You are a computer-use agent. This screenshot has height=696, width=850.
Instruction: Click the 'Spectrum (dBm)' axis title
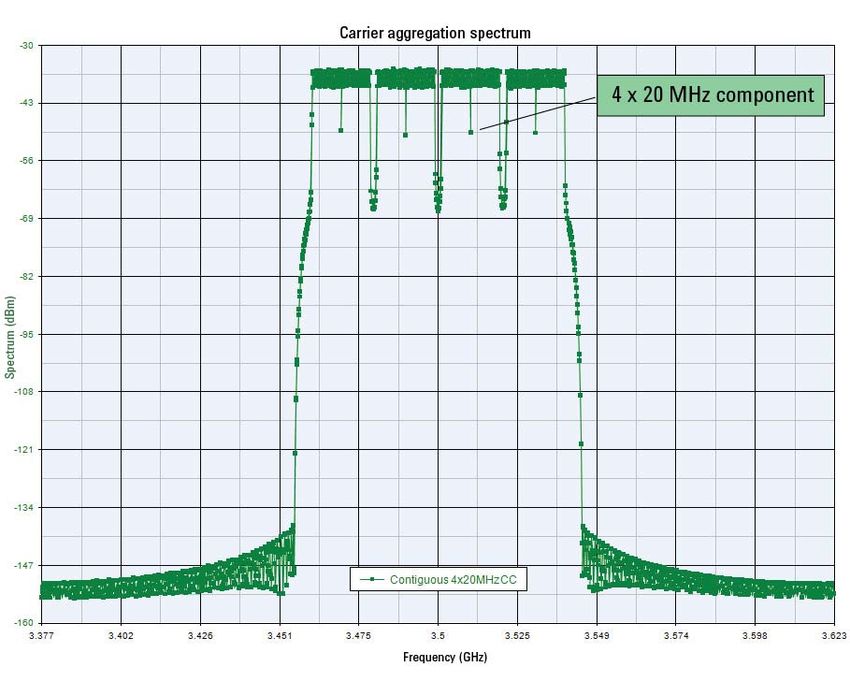point(10,337)
